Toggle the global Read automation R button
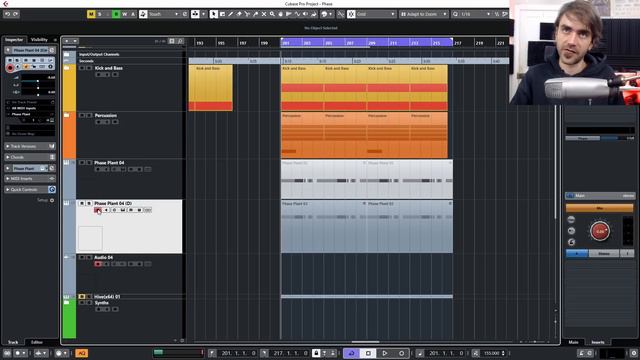Image resolution: width=640 pixels, height=360 pixels. tap(116, 14)
